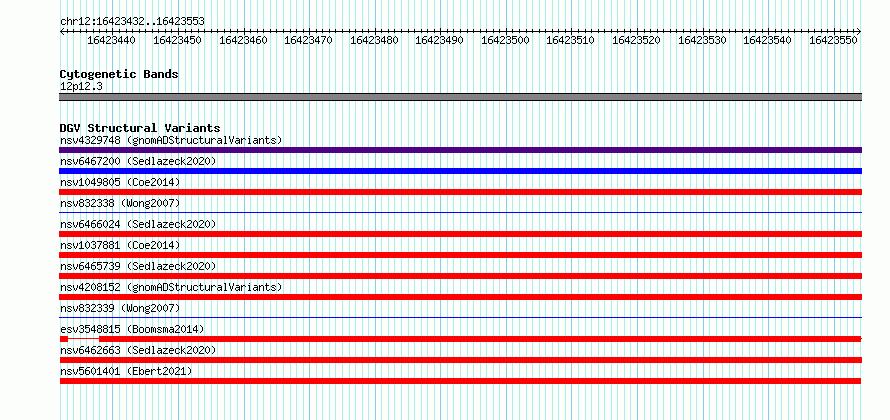The width and height of the screenshot is (890, 420).
Task: Open variant label nsv5601401 (Ebert2021)
Action: [x=126, y=371]
